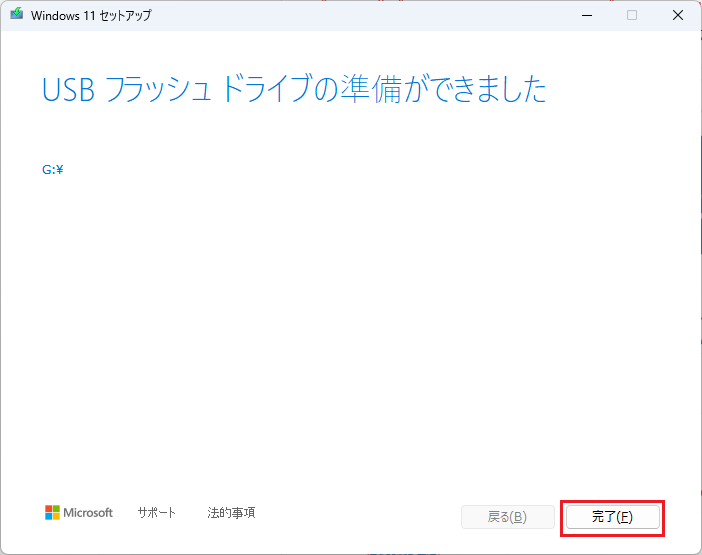This screenshot has height=555, width=702.
Task: Open the サポート support link
Action: click(157, 513)
